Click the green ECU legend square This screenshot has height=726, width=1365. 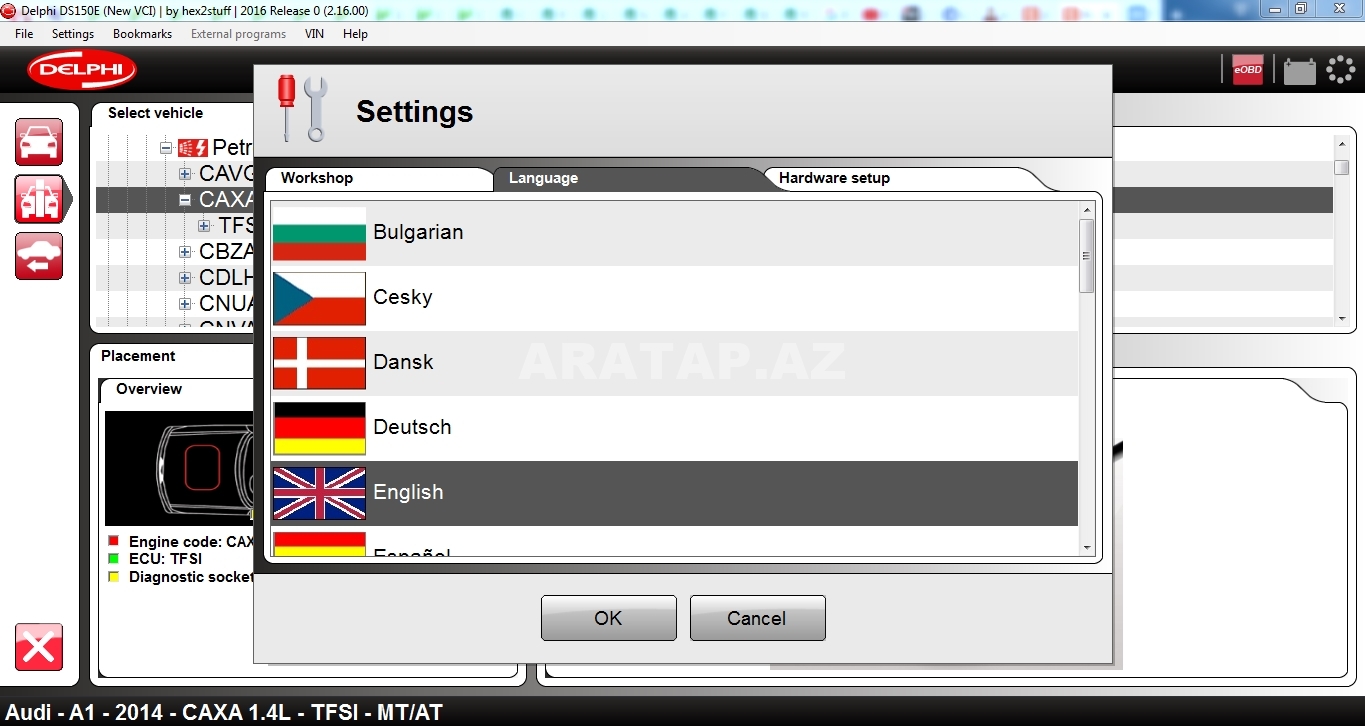click(113, 559)
